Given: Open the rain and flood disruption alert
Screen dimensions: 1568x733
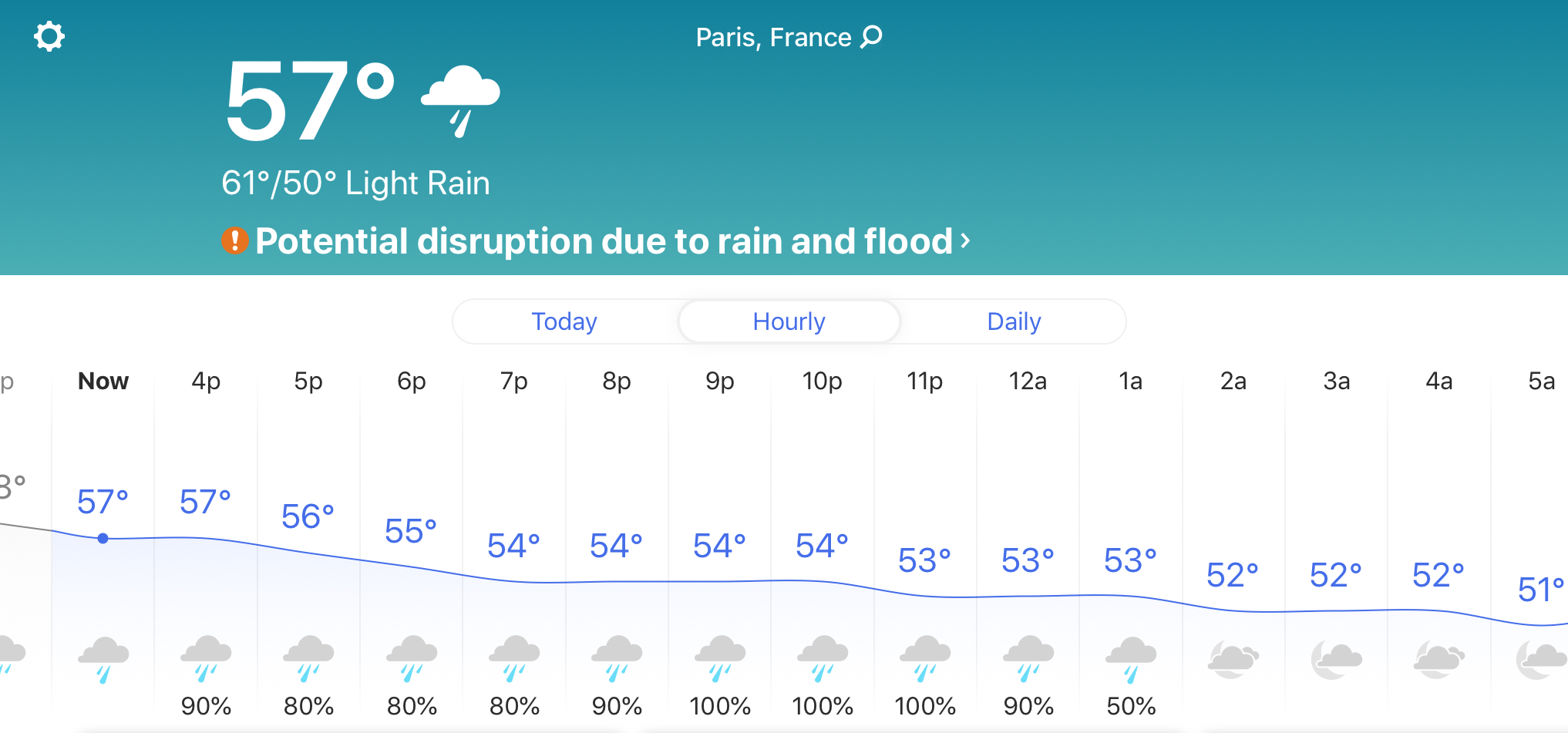Looking at the screenshot, I should (x=604, y=240).
